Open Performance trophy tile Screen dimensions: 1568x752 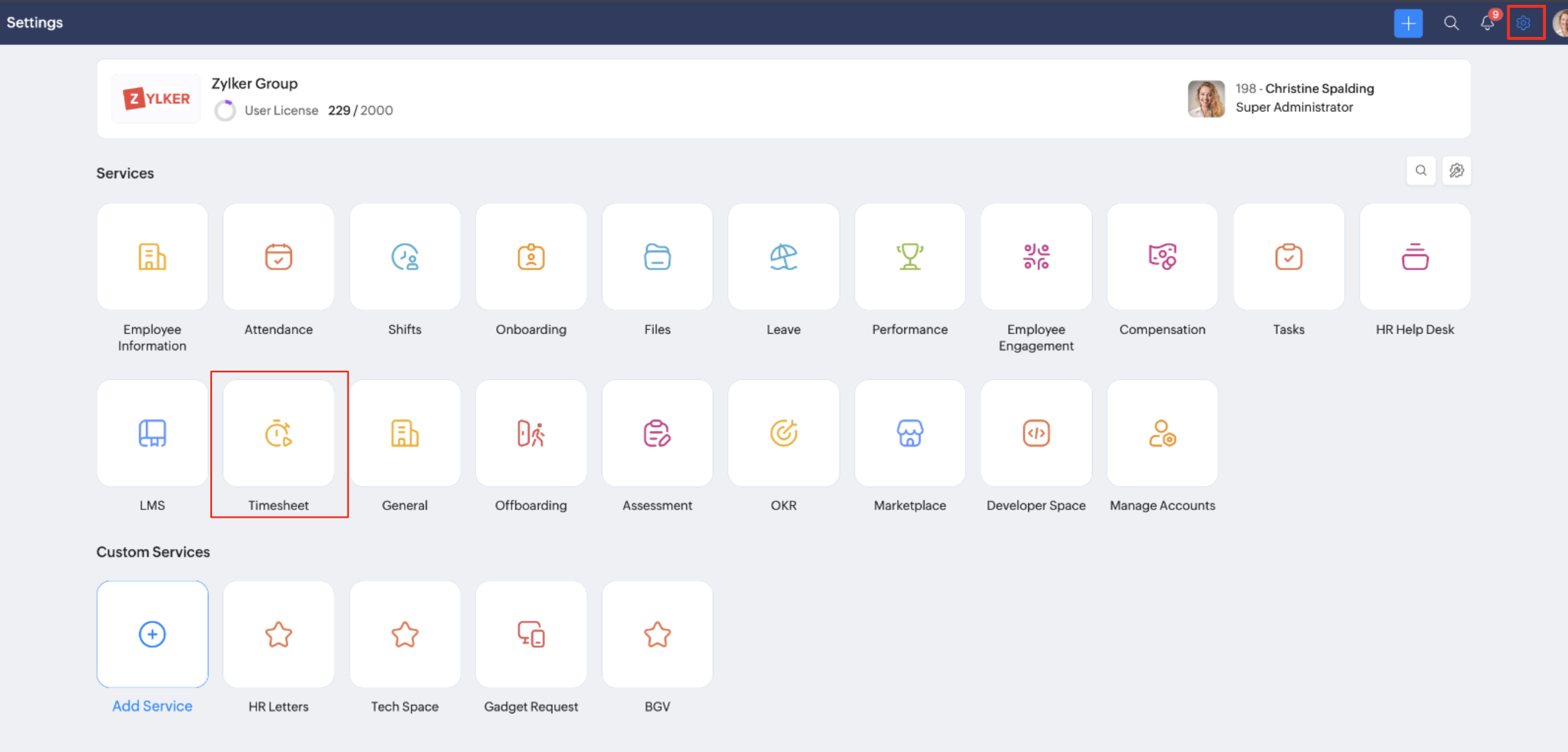909,257
